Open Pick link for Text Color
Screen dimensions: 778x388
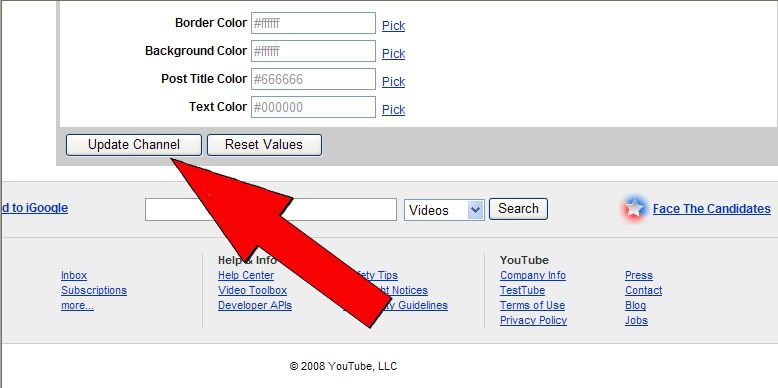[393, 110]
